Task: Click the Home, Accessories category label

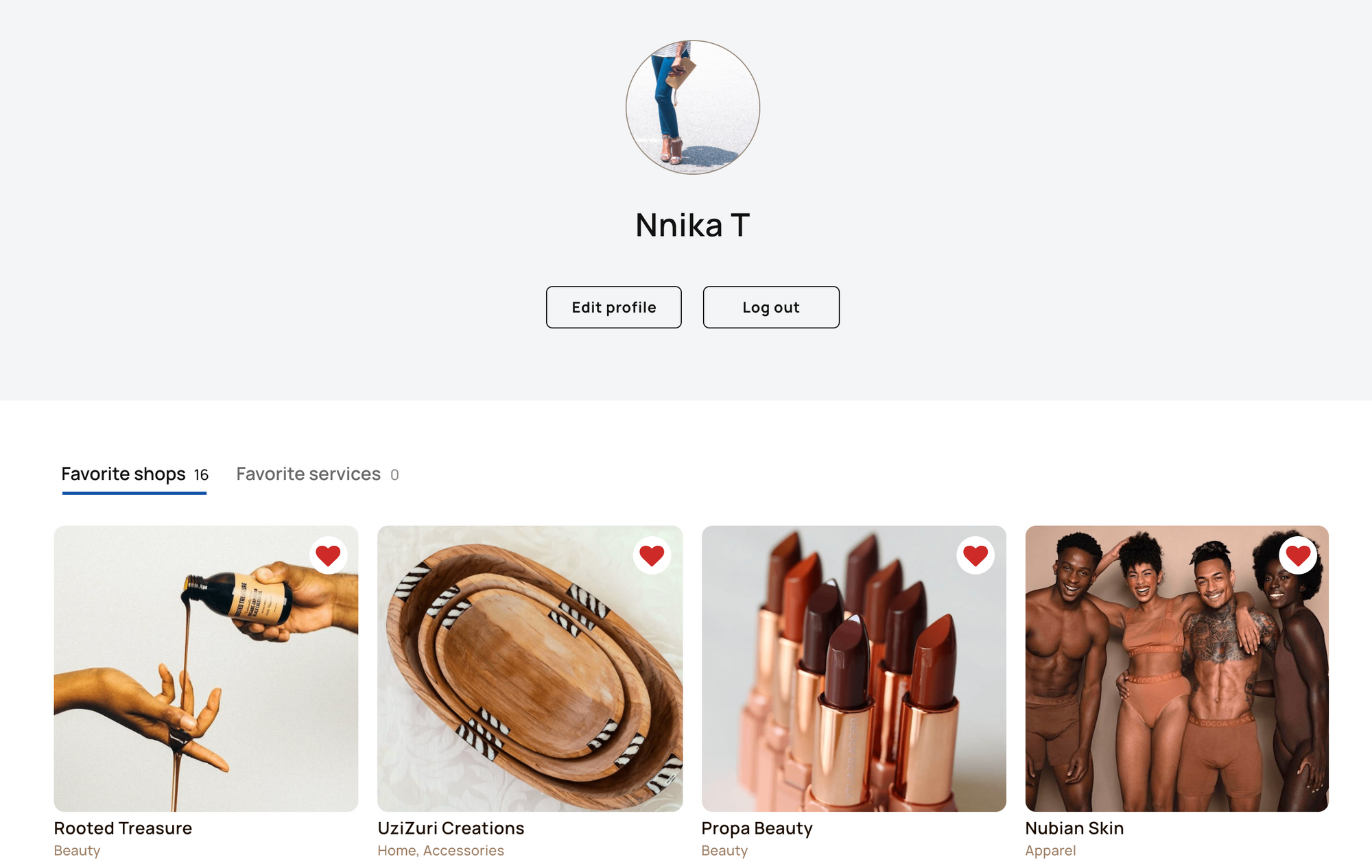Action: tap(440, 851)
